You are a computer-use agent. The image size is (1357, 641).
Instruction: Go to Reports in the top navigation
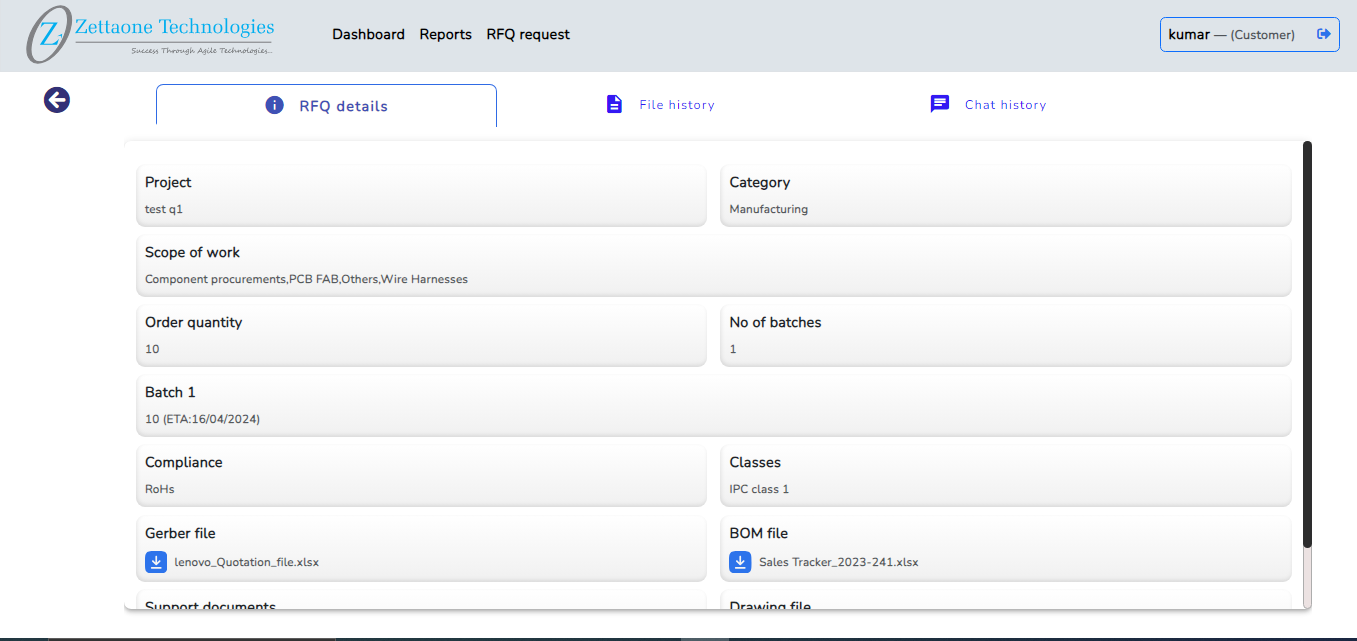pos(445,34)
